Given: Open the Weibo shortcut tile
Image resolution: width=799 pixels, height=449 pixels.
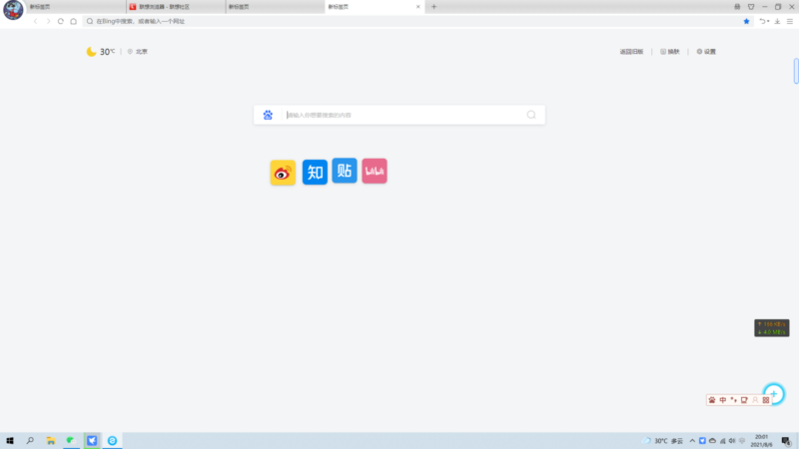Looking at the screenshot, I should tap(283, 173).
